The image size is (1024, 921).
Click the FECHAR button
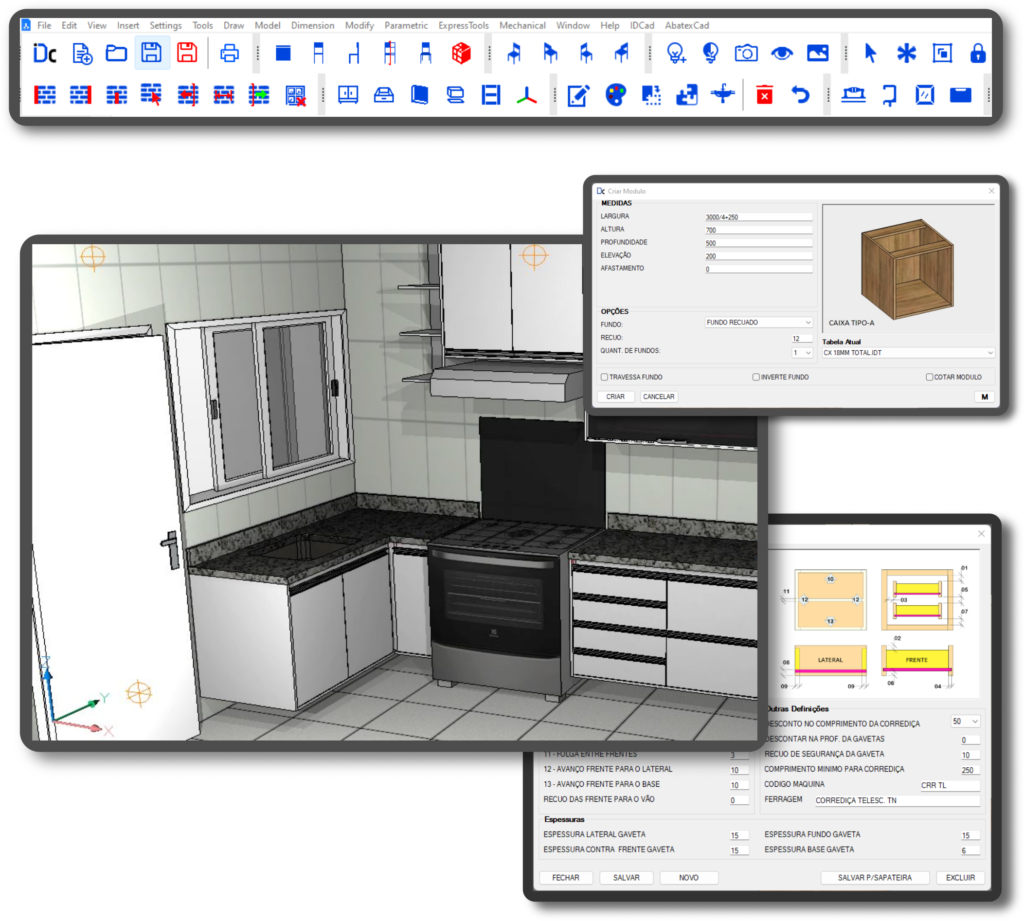[x=566, y=878]
